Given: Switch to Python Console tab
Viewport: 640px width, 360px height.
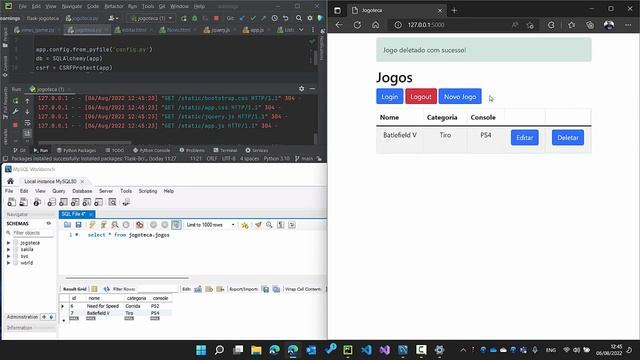Looking at the screenshot, I should point(151,150).
